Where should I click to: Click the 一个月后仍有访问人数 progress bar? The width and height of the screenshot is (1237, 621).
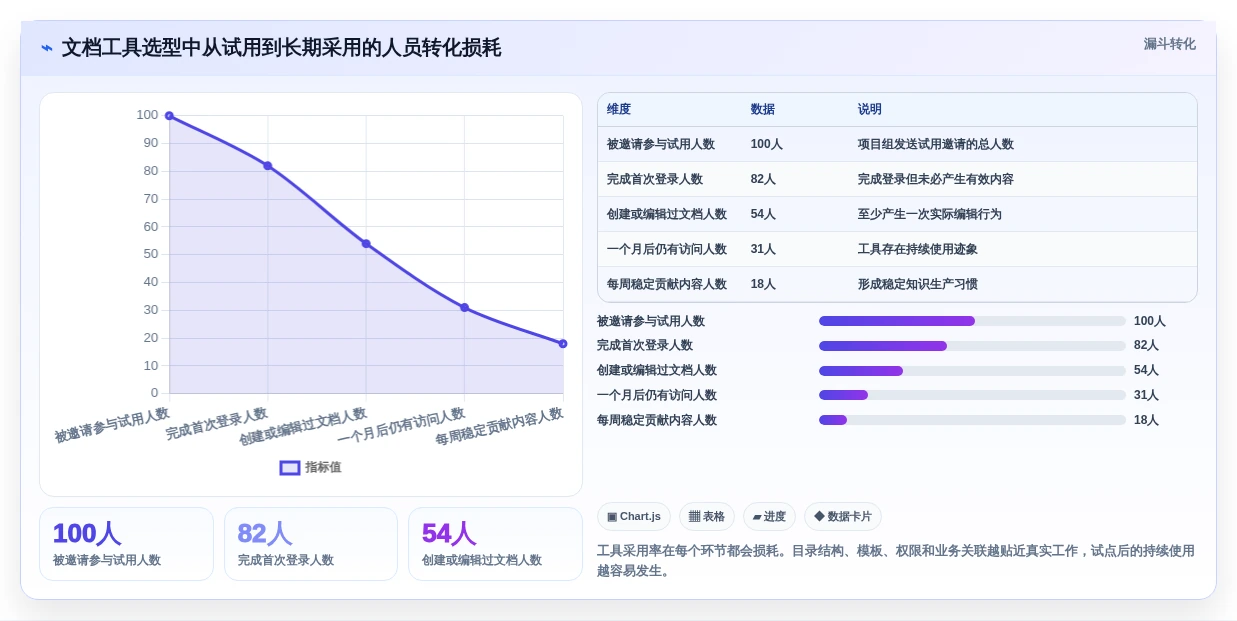click(972, 395)
